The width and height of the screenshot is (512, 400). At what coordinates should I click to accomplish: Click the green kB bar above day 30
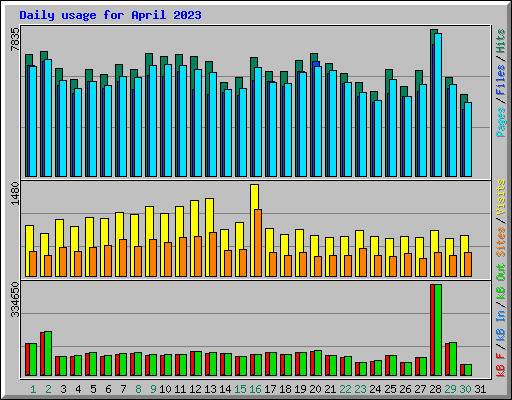click(468, 370)
